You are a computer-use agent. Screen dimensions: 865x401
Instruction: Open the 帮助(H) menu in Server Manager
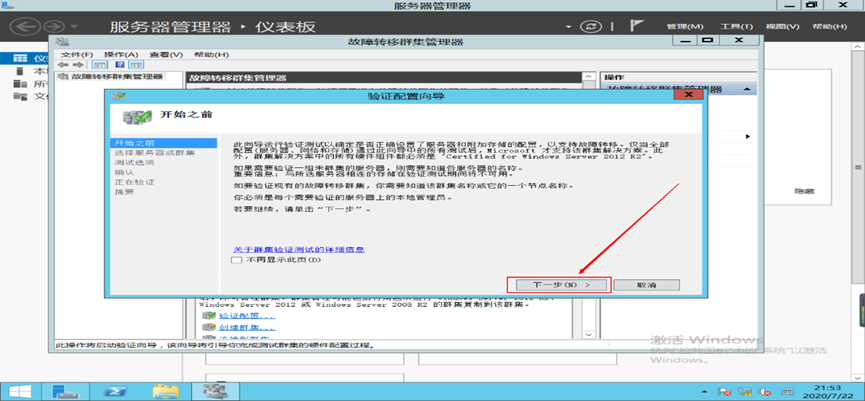pos(830,26)
